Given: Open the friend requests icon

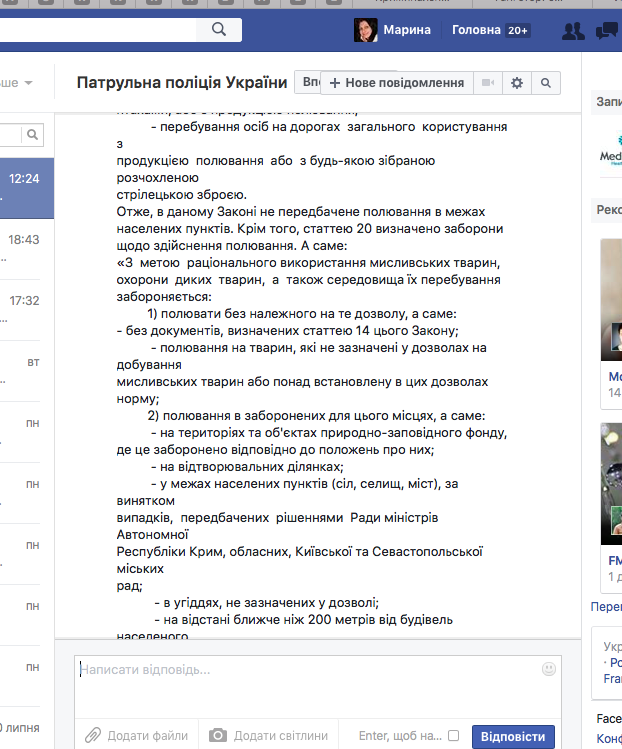Looking at the screenshot, I should 573,31.
